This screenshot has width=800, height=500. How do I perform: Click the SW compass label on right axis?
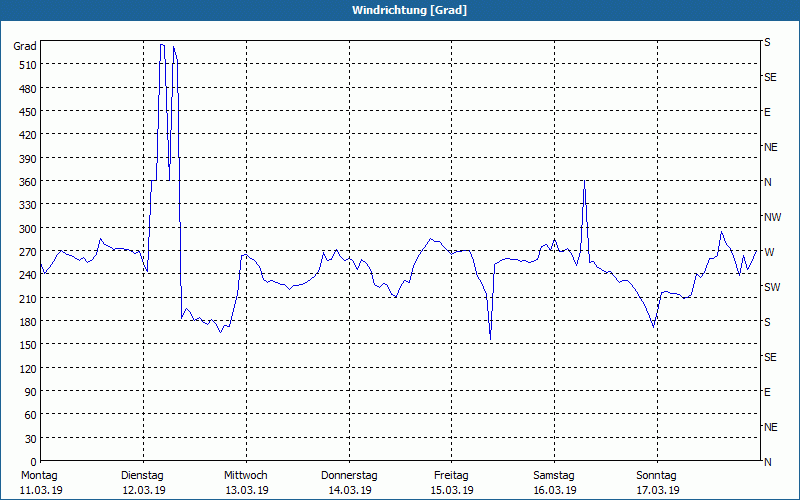772,287
